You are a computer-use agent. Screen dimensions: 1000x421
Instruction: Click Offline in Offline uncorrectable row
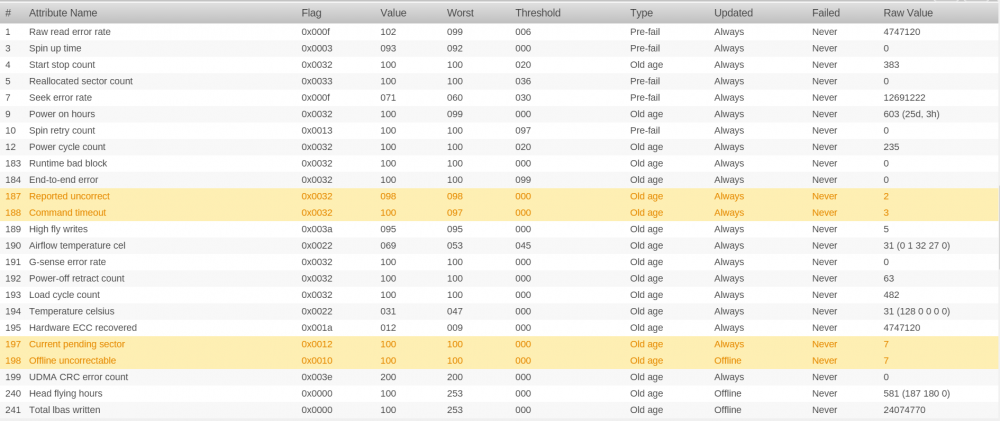pos(728,361)
